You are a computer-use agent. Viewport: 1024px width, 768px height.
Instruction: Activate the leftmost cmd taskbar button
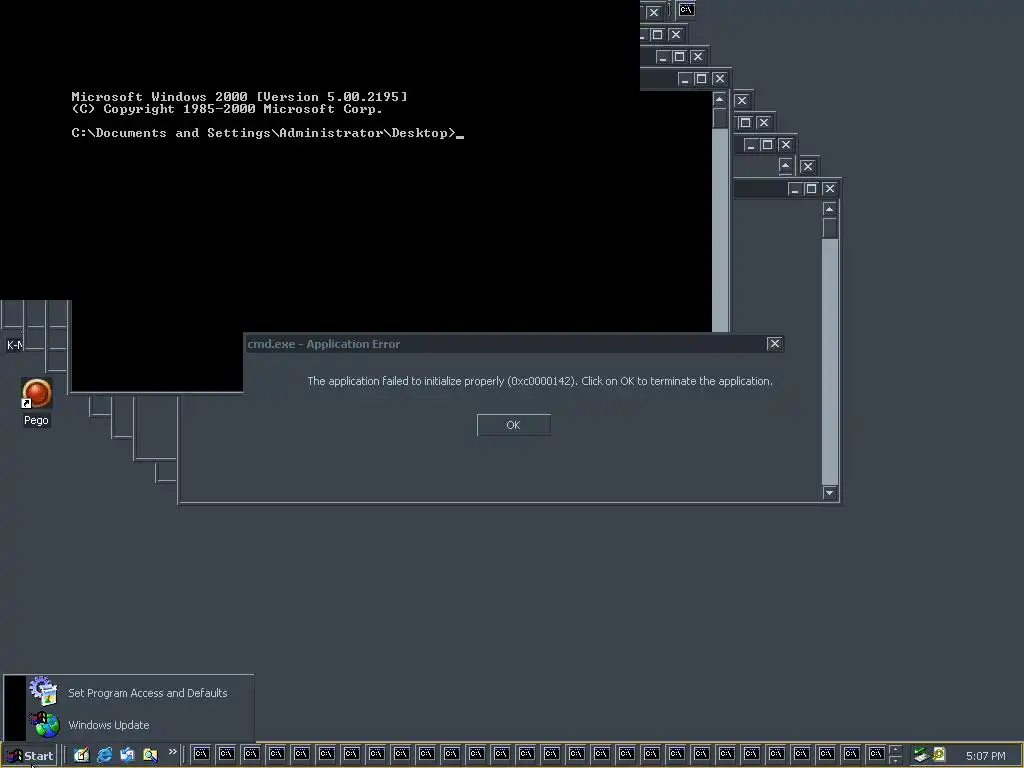[x=201, y=754]
